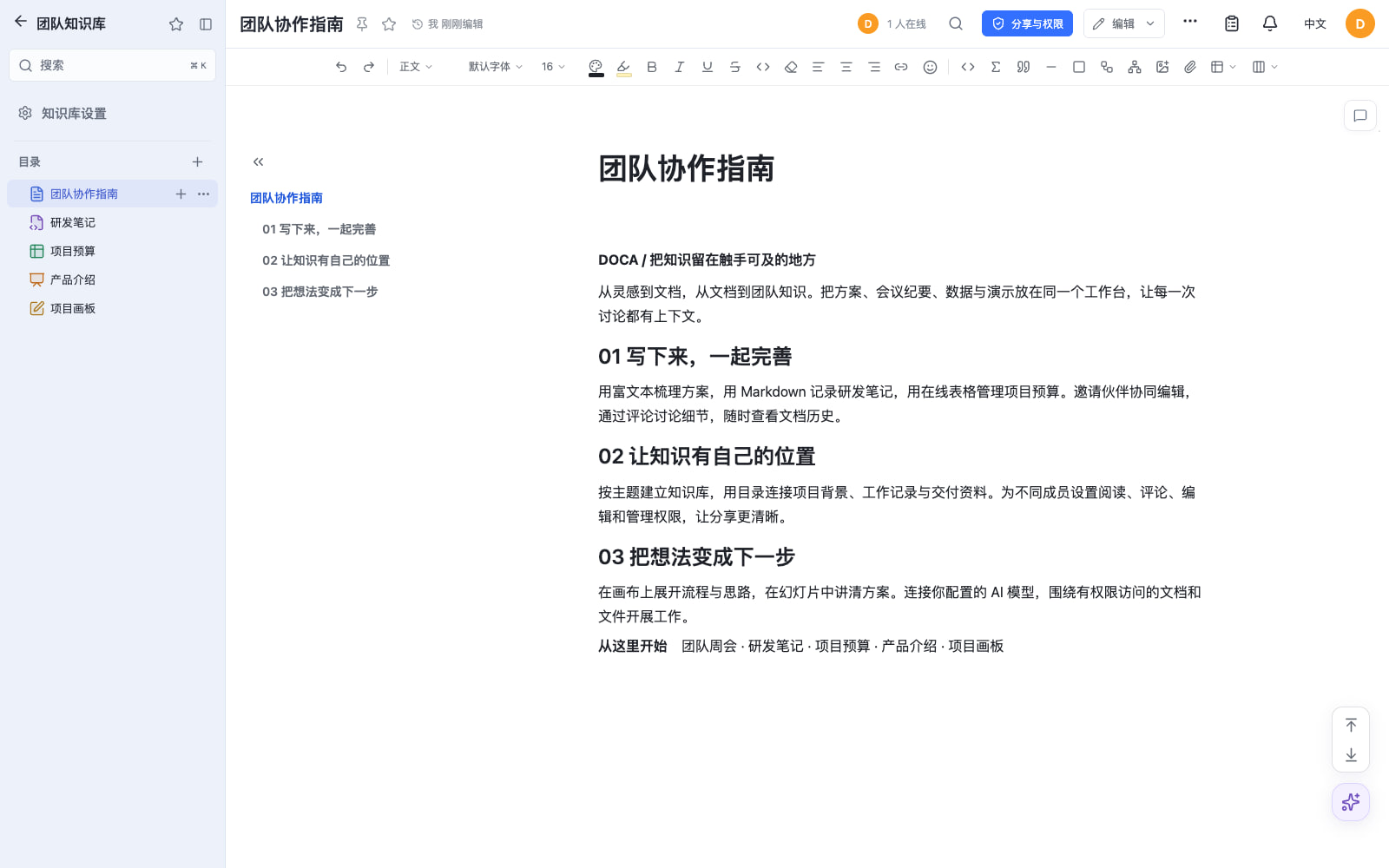Open notifications bell
This screenshot has height=868, width=1389.
pos(1270,23)
